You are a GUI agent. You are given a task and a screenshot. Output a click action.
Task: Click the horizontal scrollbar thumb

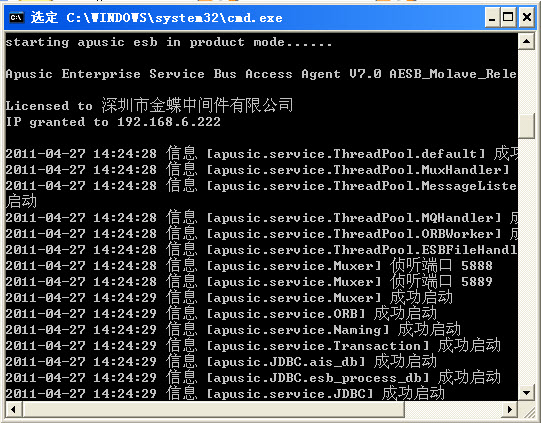click(213, 410)
